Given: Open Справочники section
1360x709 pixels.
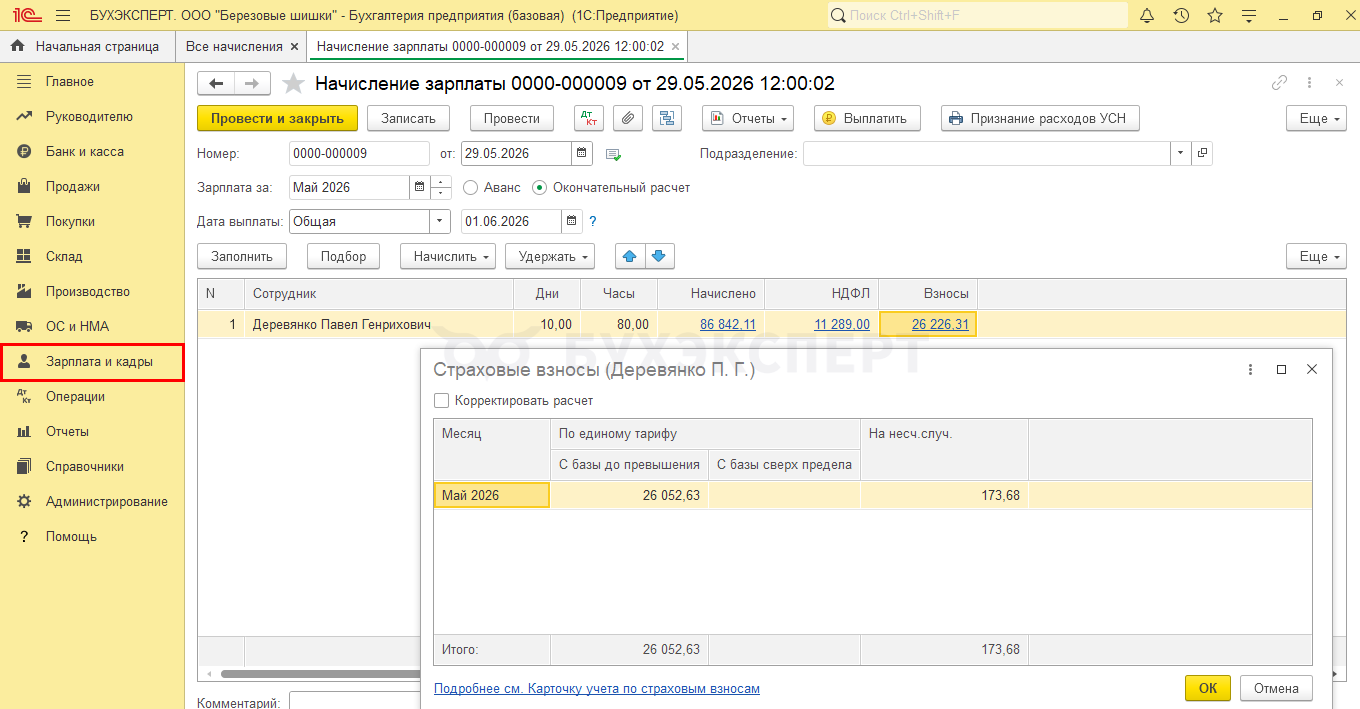Looking at the screenshot, I should pyautogui.click(x=92, y=467).
